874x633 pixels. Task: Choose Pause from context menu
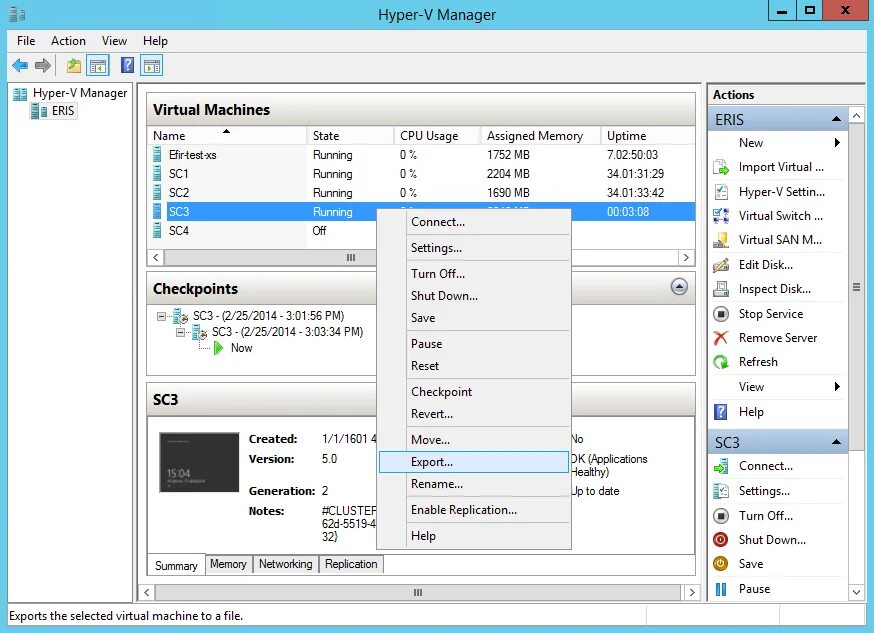click(x=474, y=344)
